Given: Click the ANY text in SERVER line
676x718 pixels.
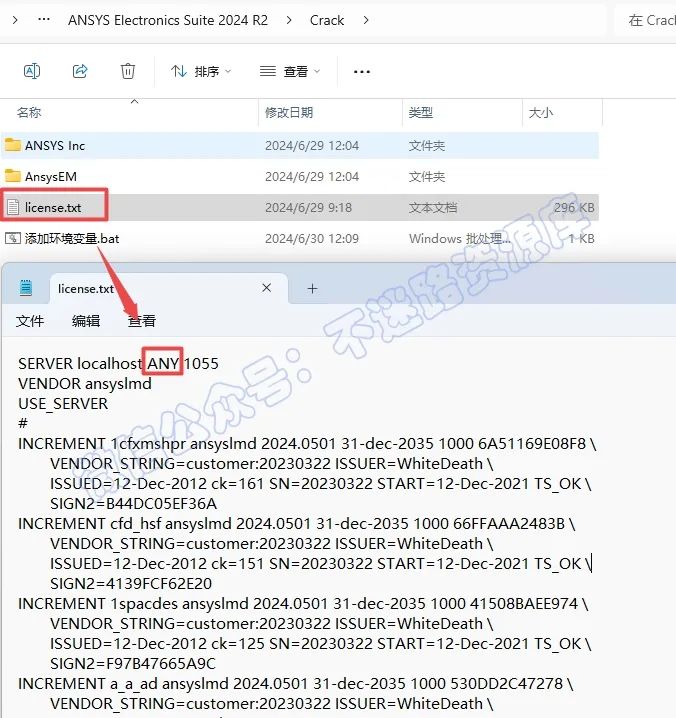Looking at the screenshot, I should pos(163,363).
